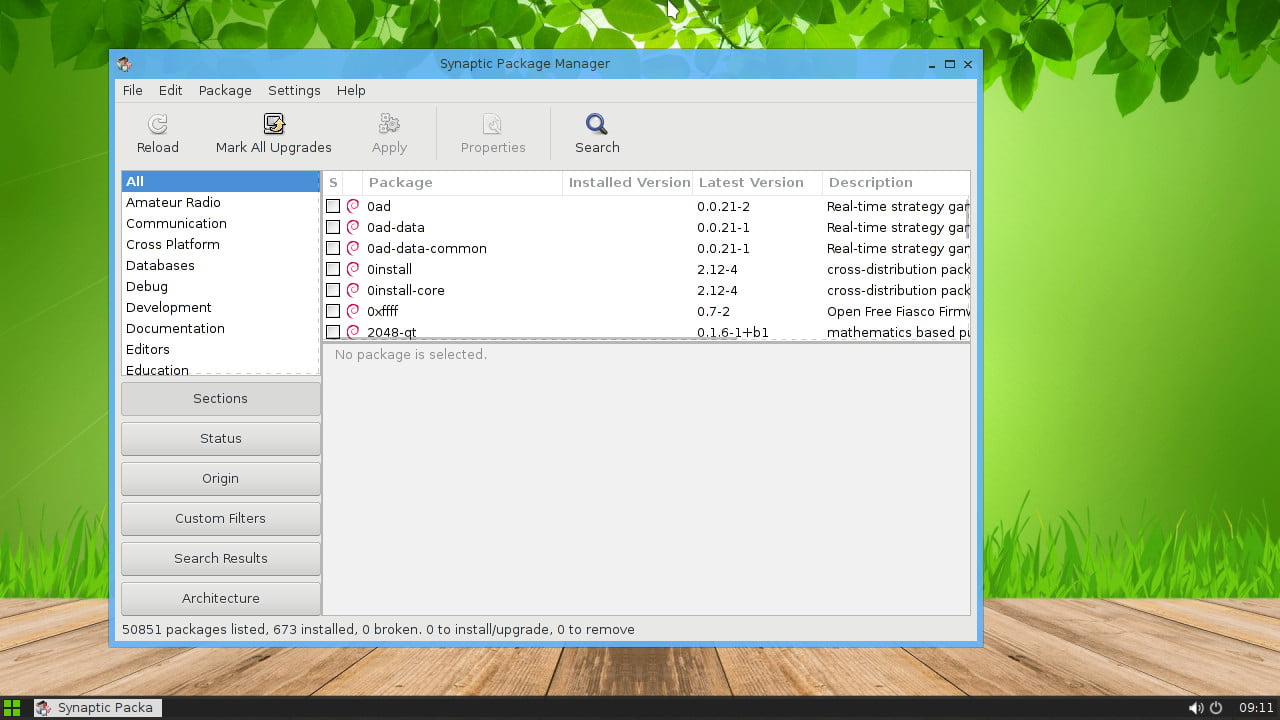Viewport: 1280px width, 720px height.
Task: Click the Mark All Upgrades icon
Action: pos(273,124)
